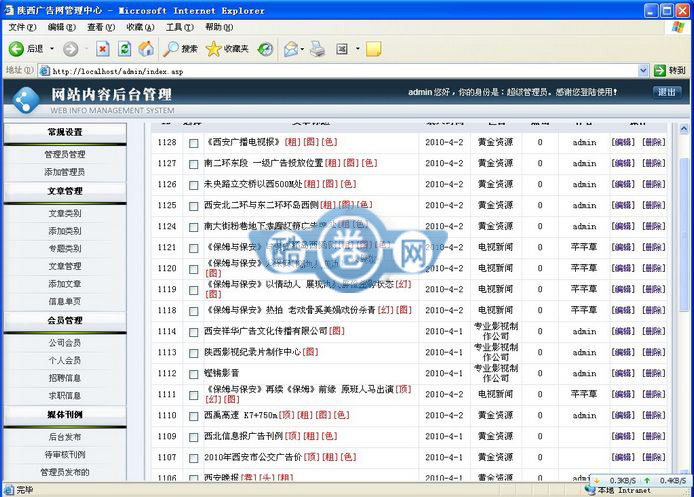
Task: Click the local intranet zone icon
Action: pyautogui.click(x=590, y=490)
